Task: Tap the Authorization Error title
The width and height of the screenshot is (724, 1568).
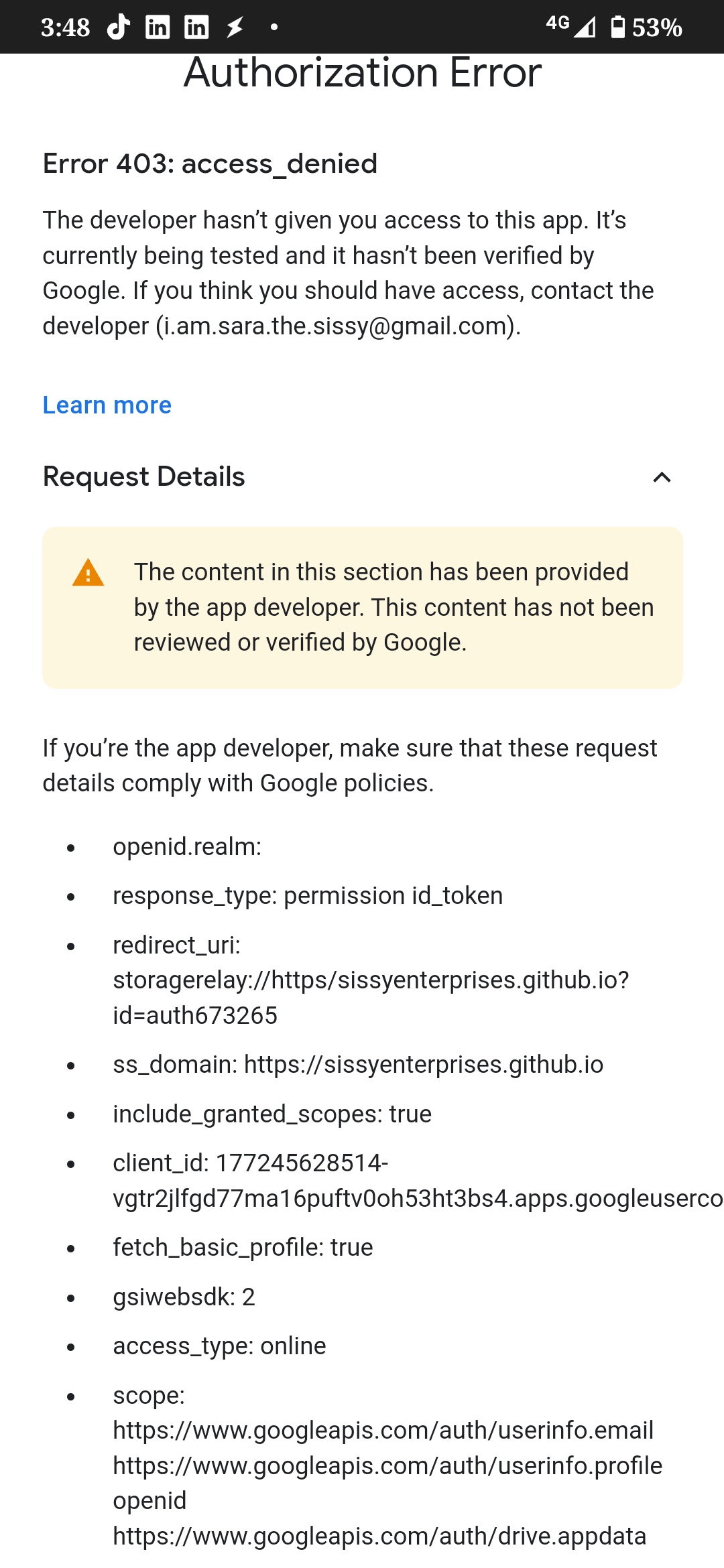Action: (x=361, y=72)
